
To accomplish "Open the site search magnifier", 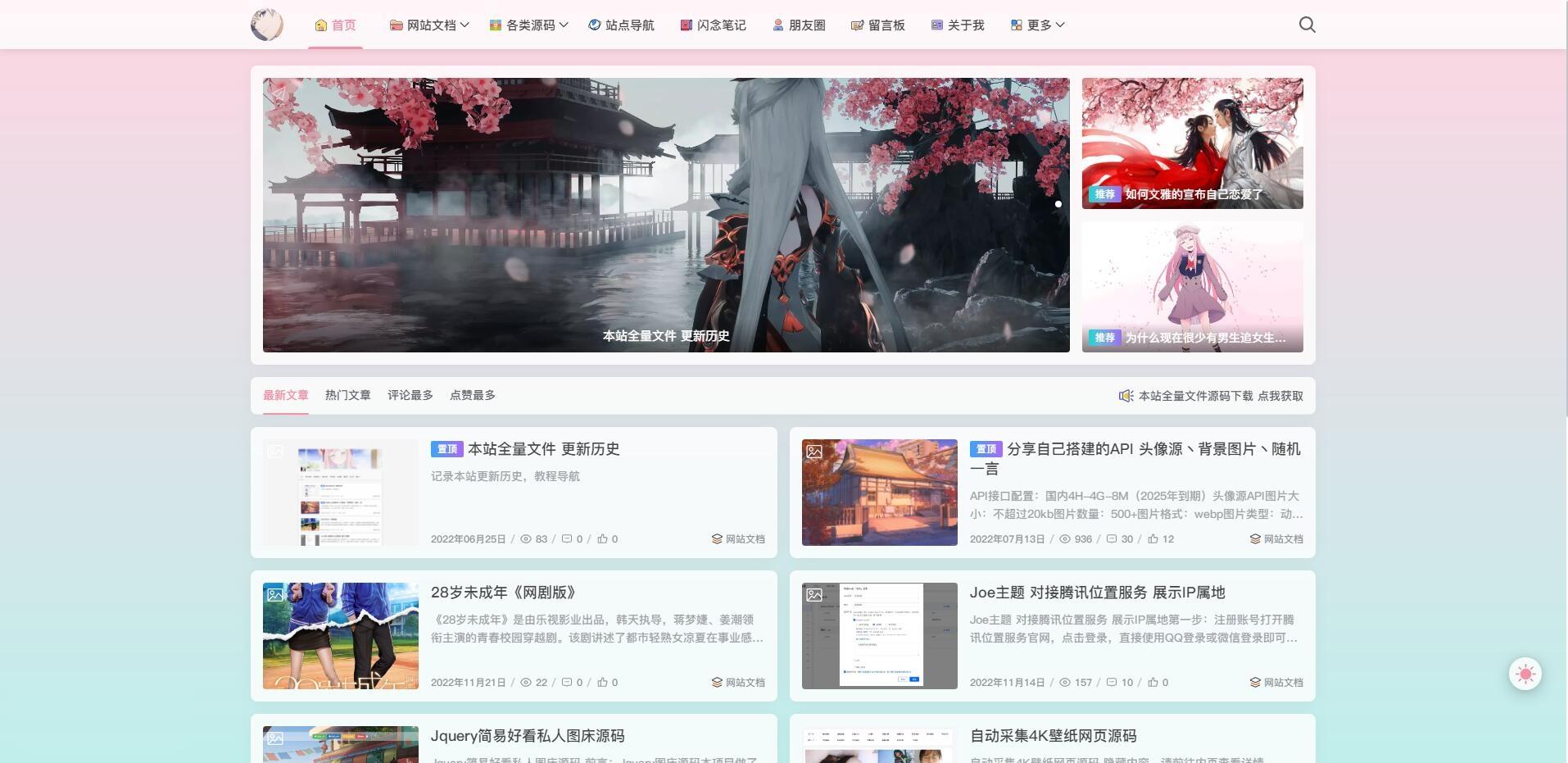I will coord(1307,25).
